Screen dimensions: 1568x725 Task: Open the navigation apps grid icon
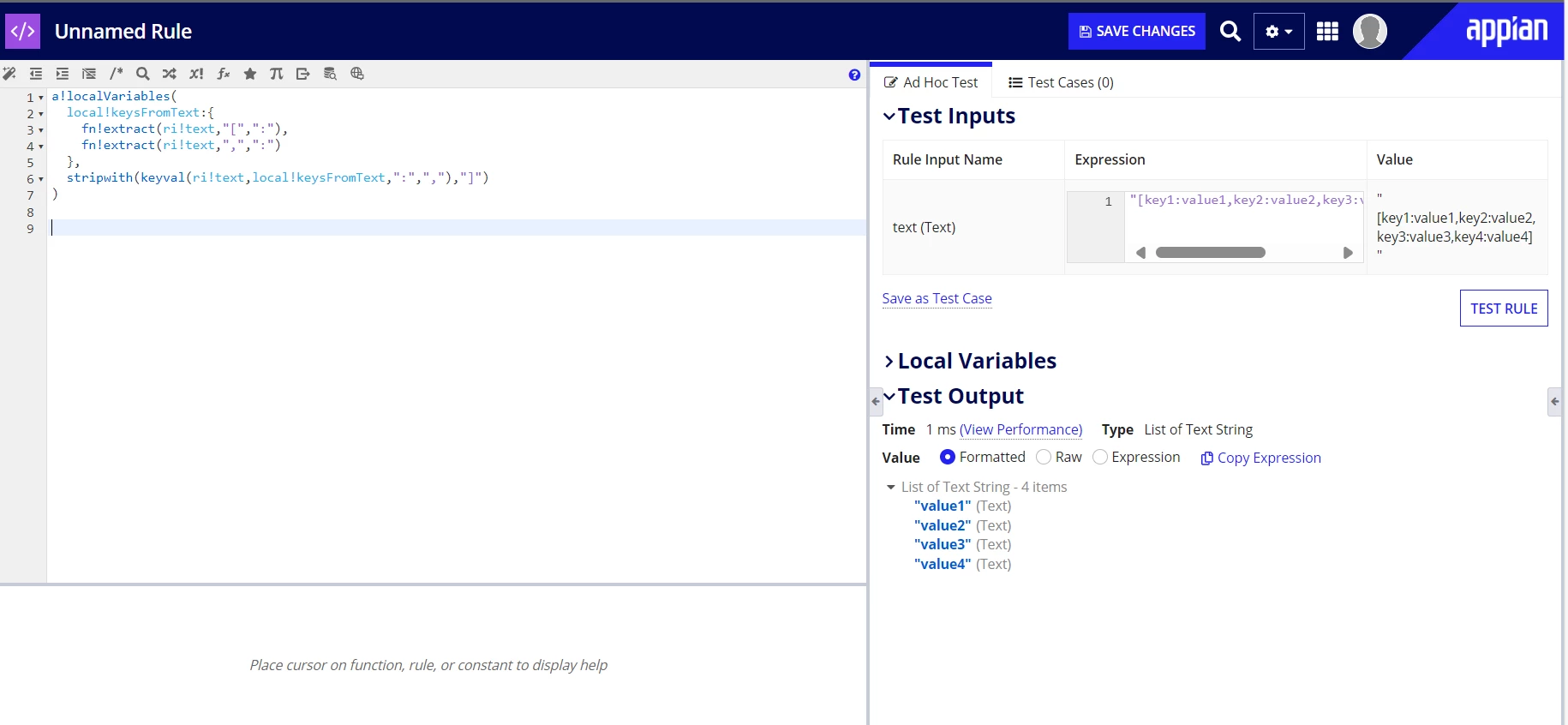pyautogui.click(x=1327, y=32)
